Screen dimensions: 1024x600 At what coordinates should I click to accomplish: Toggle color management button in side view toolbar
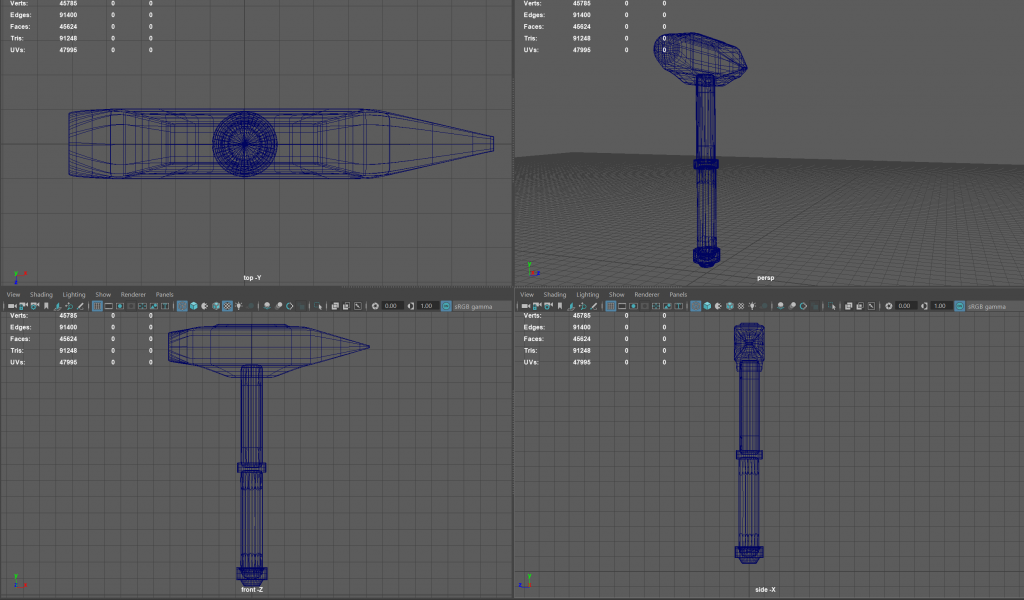tap(959, 306)
